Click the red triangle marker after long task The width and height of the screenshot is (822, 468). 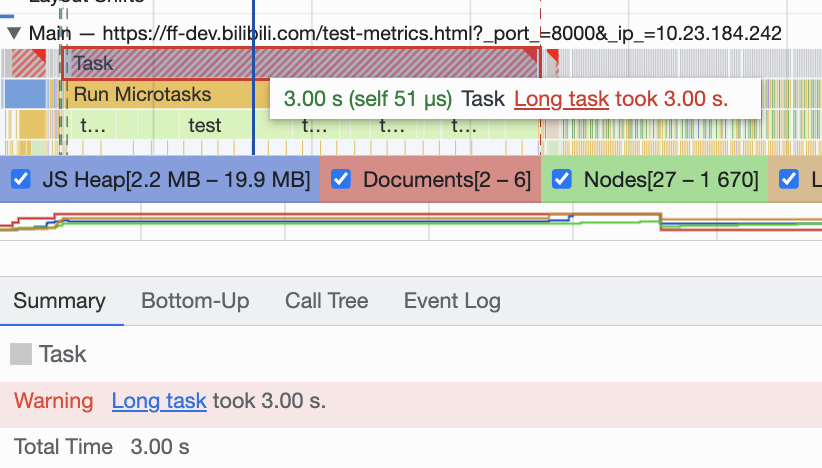[x=553, y=56]
